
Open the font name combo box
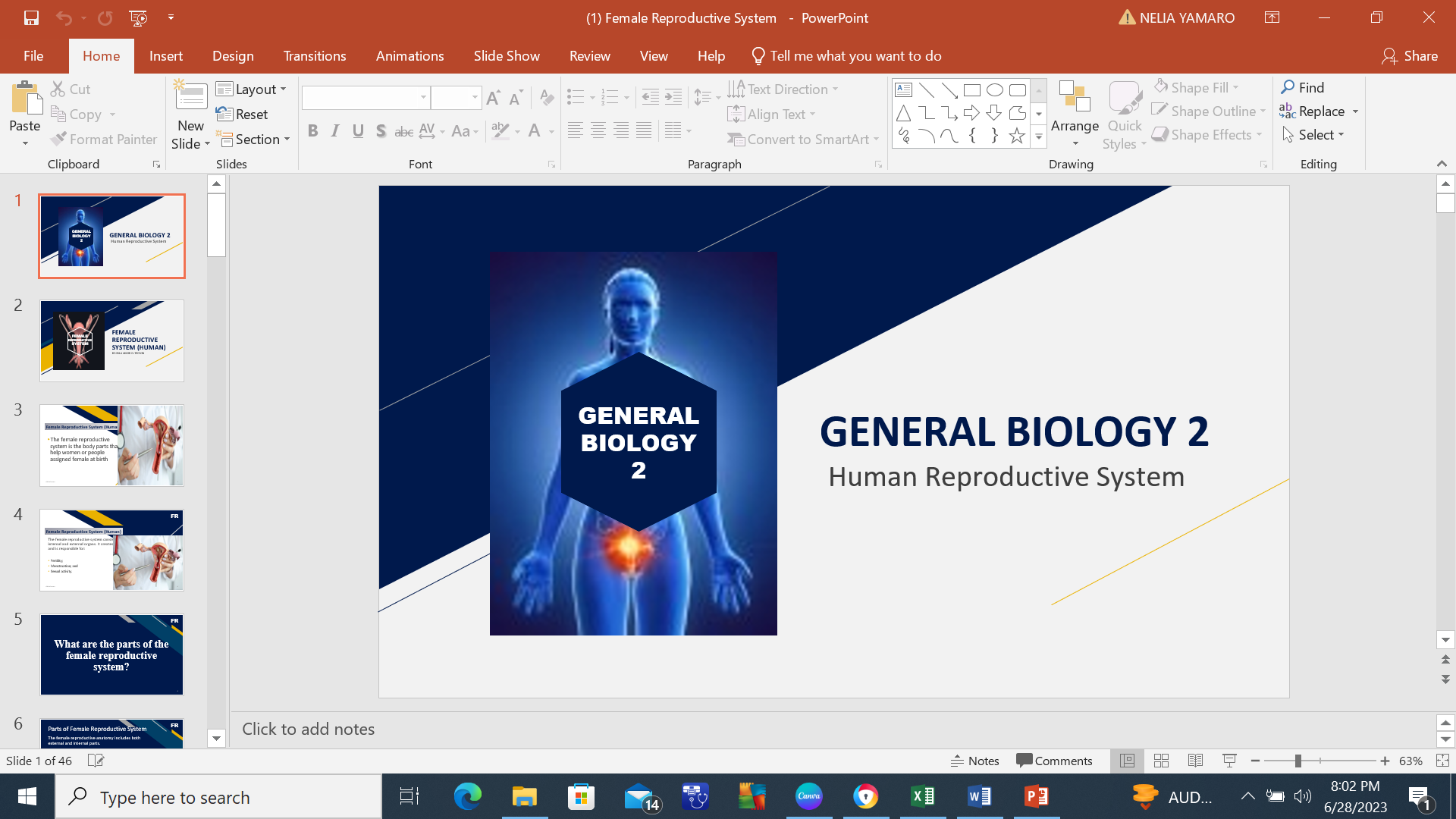(x=366, y=98)
